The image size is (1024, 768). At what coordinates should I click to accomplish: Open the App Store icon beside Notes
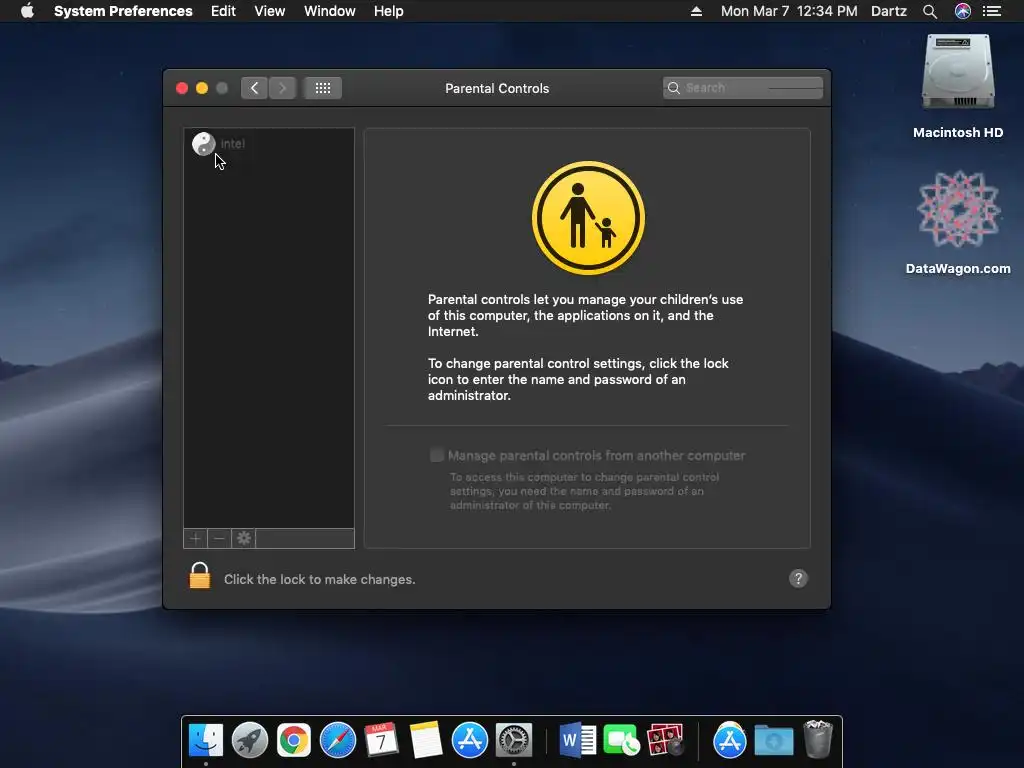pos(470,740)
